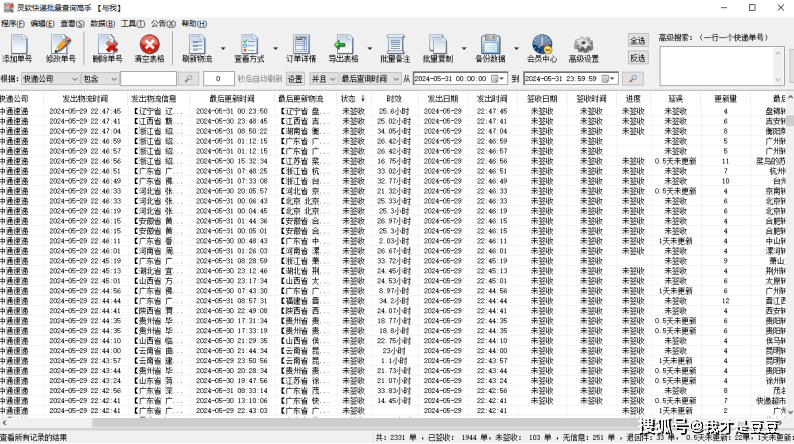This screenshot has width=794, height=444.
Task: Click the 批量备注 batch note icon
Action: [395, 45]
